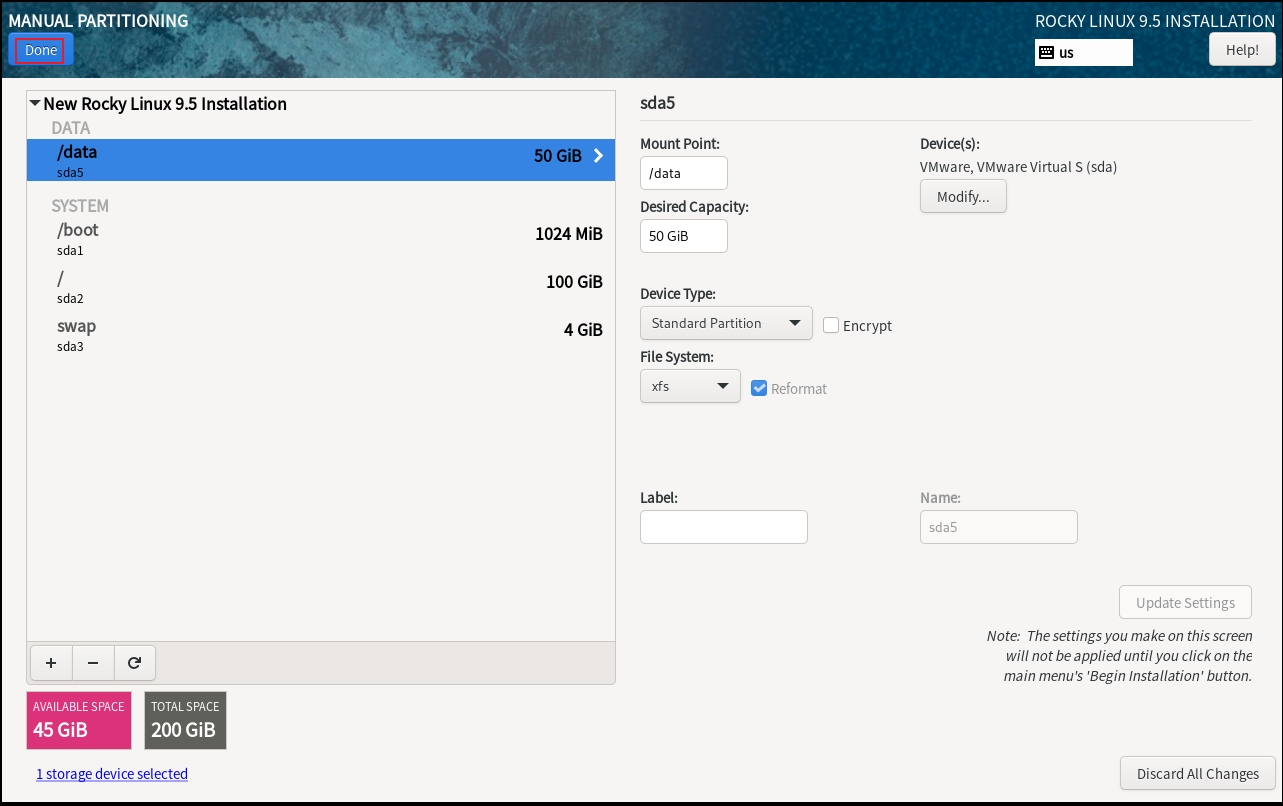1283x806 pixels.
Task: Click the 1024 MiB size value
Action: click(x=569, y=234)
